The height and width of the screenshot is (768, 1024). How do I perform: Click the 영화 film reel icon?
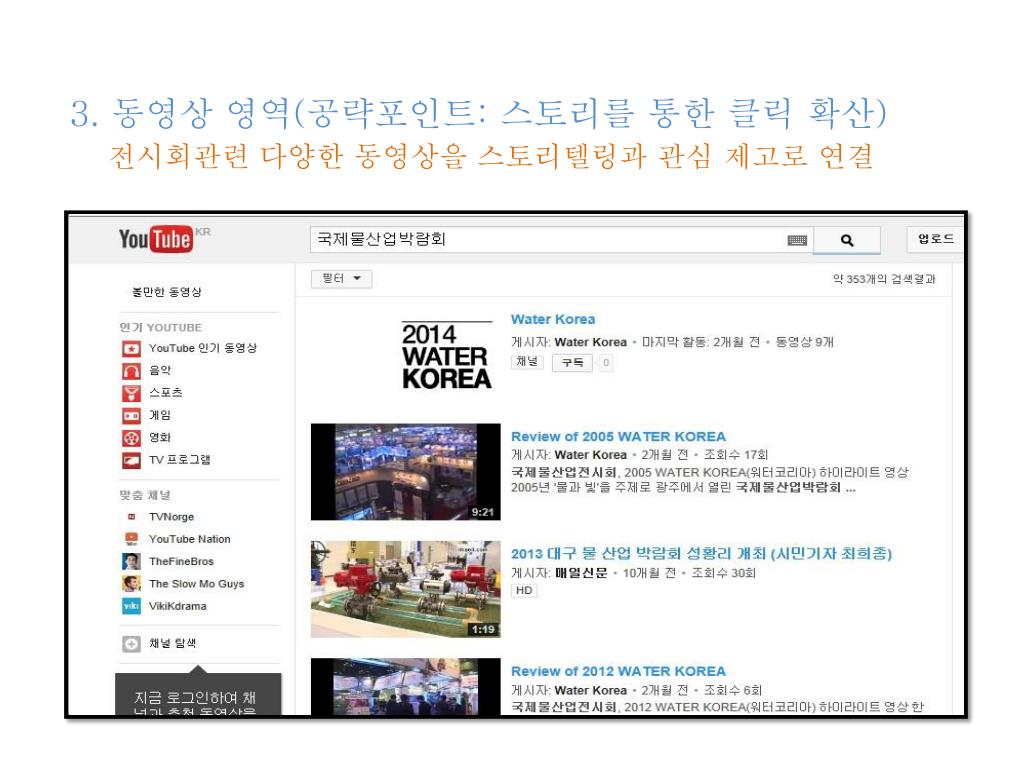tap(131, 438)
